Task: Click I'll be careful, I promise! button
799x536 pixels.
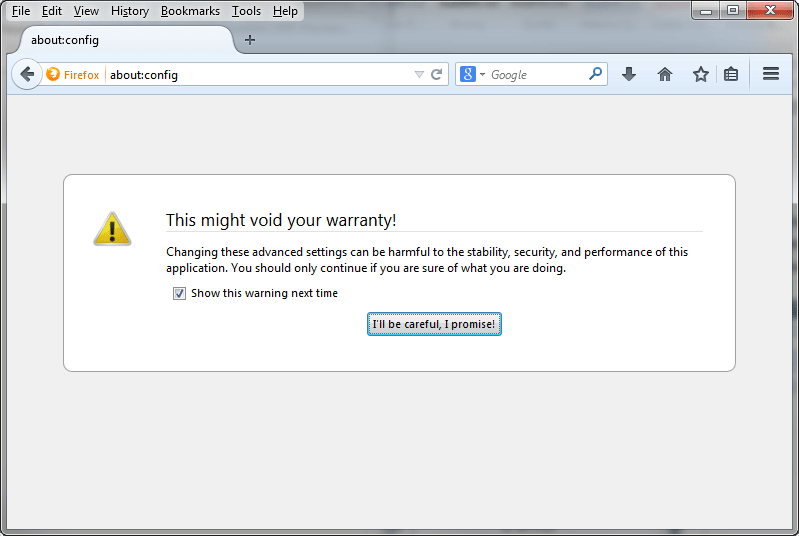Action: tap(434, 324)
